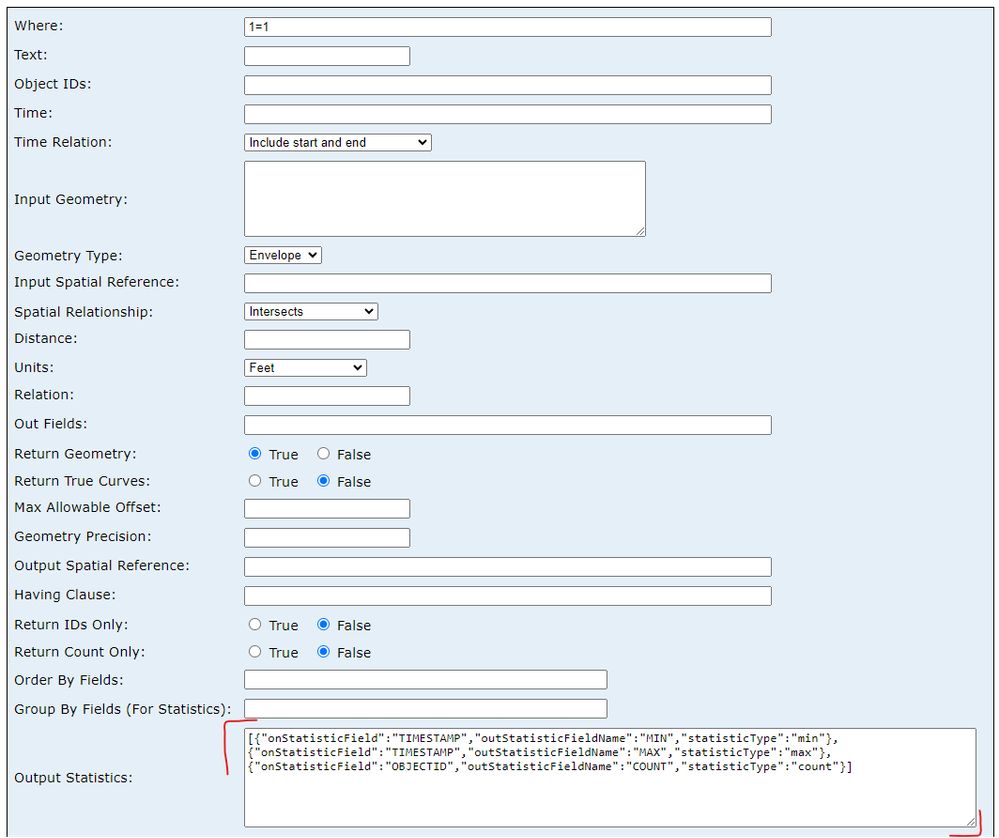This screenshot has width=999, height=838.
Task: Open the Spatial Relationship Intersects dropdown
Action: (x=311, y=312)
